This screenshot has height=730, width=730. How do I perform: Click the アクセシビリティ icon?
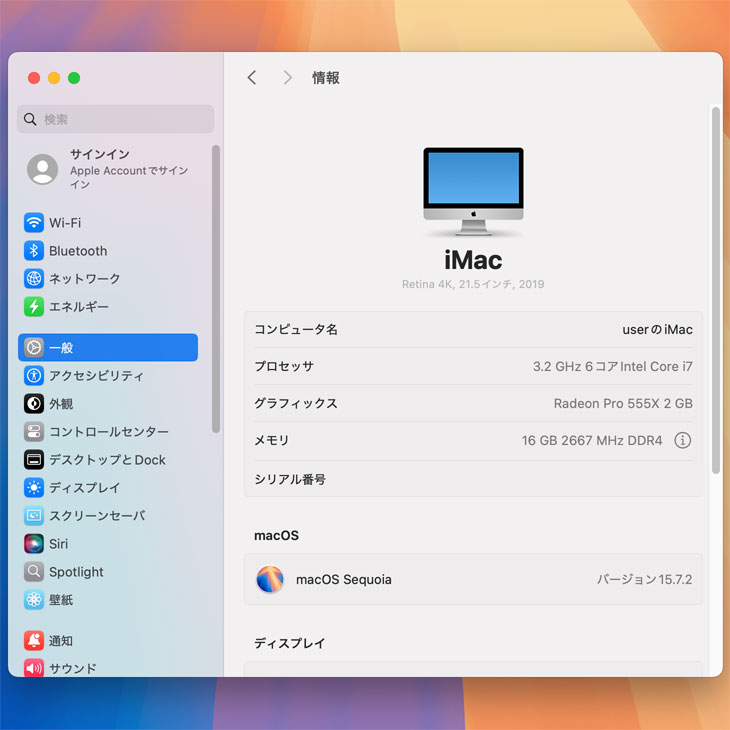point(34,376)
